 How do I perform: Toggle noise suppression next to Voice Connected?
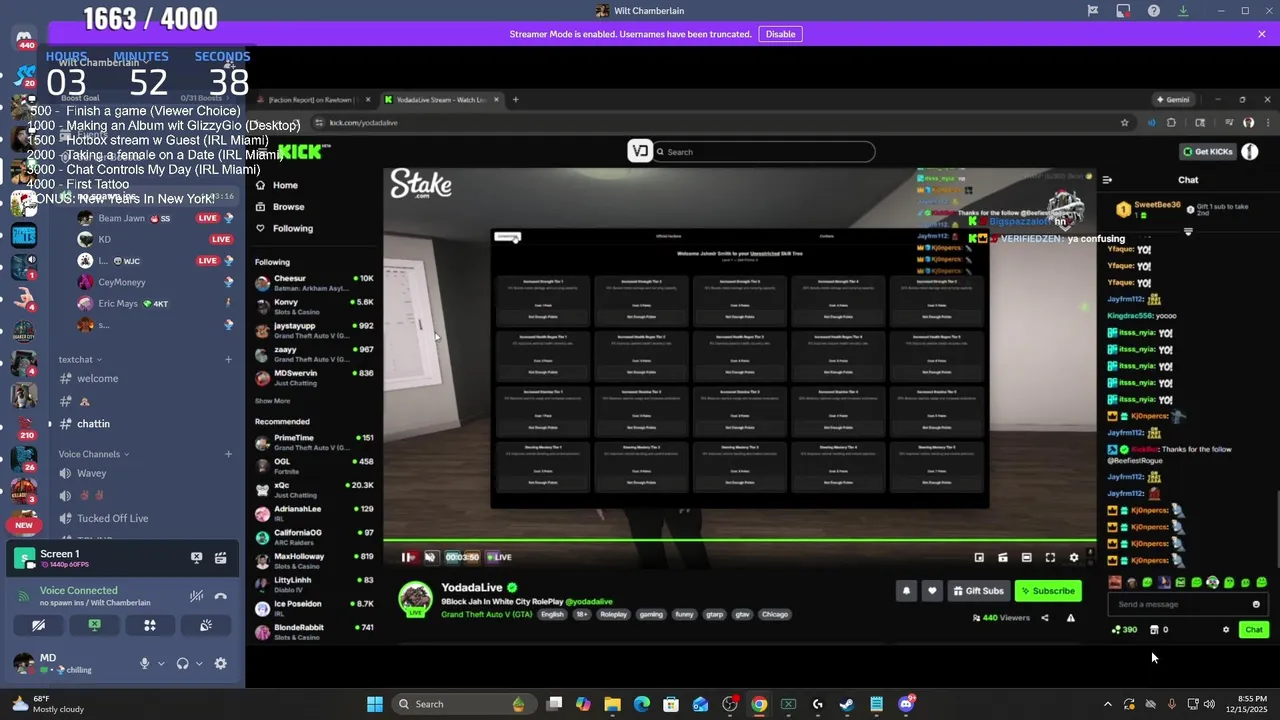click(197, 596)
